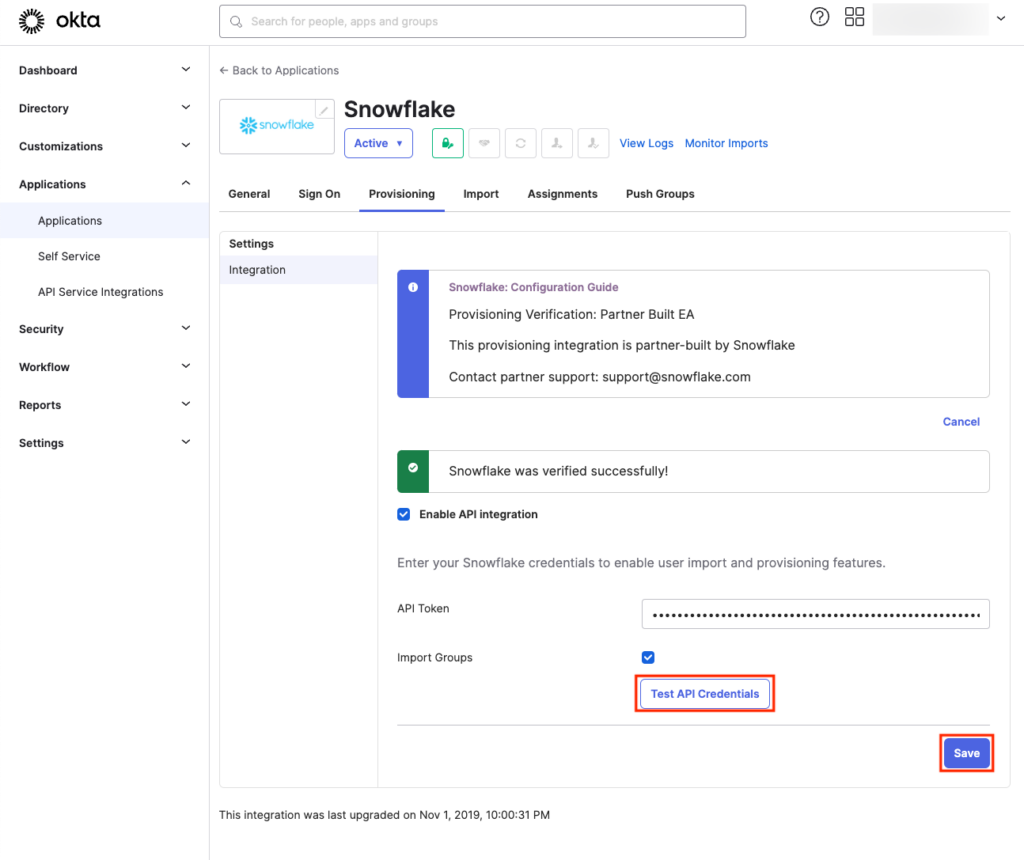Viewport: 1024px width, 860px height.
Task: Disable the Enable API integration checkbox
Action: pyautogui.click(x=403, y=514)
